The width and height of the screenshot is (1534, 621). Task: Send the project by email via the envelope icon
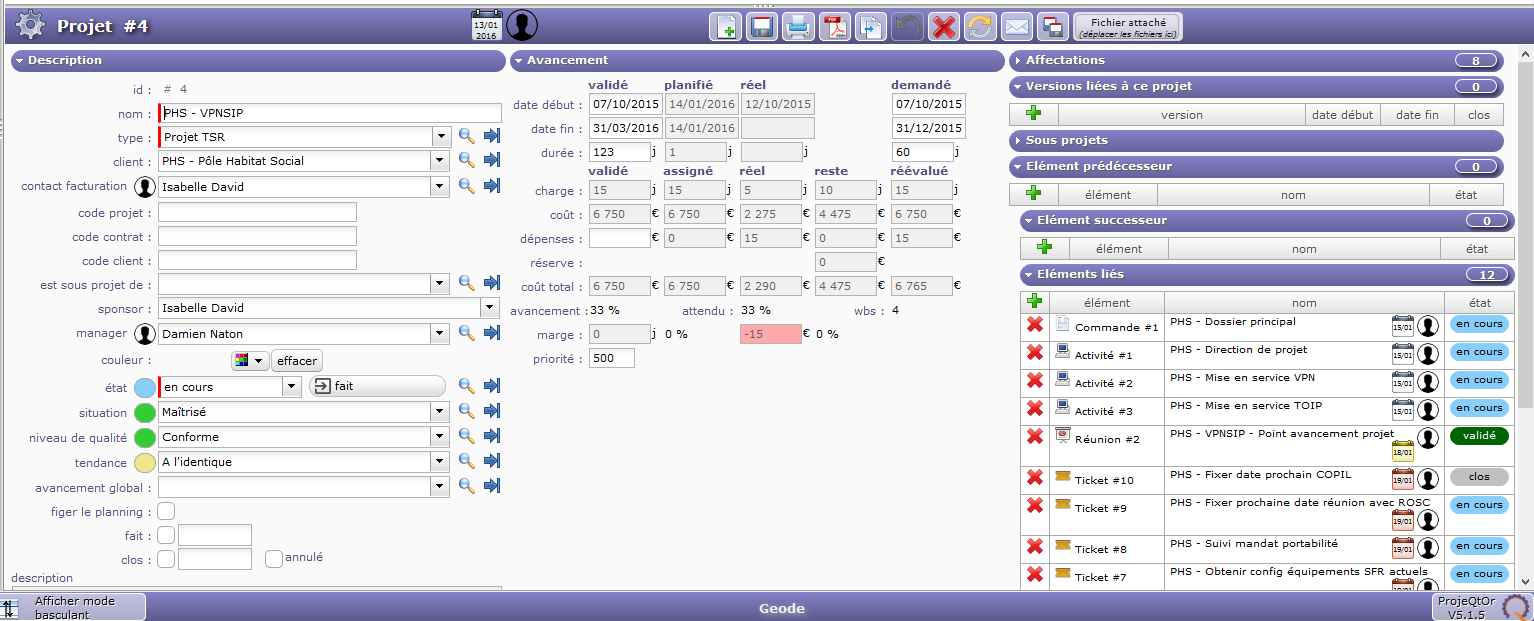pyautogui.click(x=1016, y=27)
